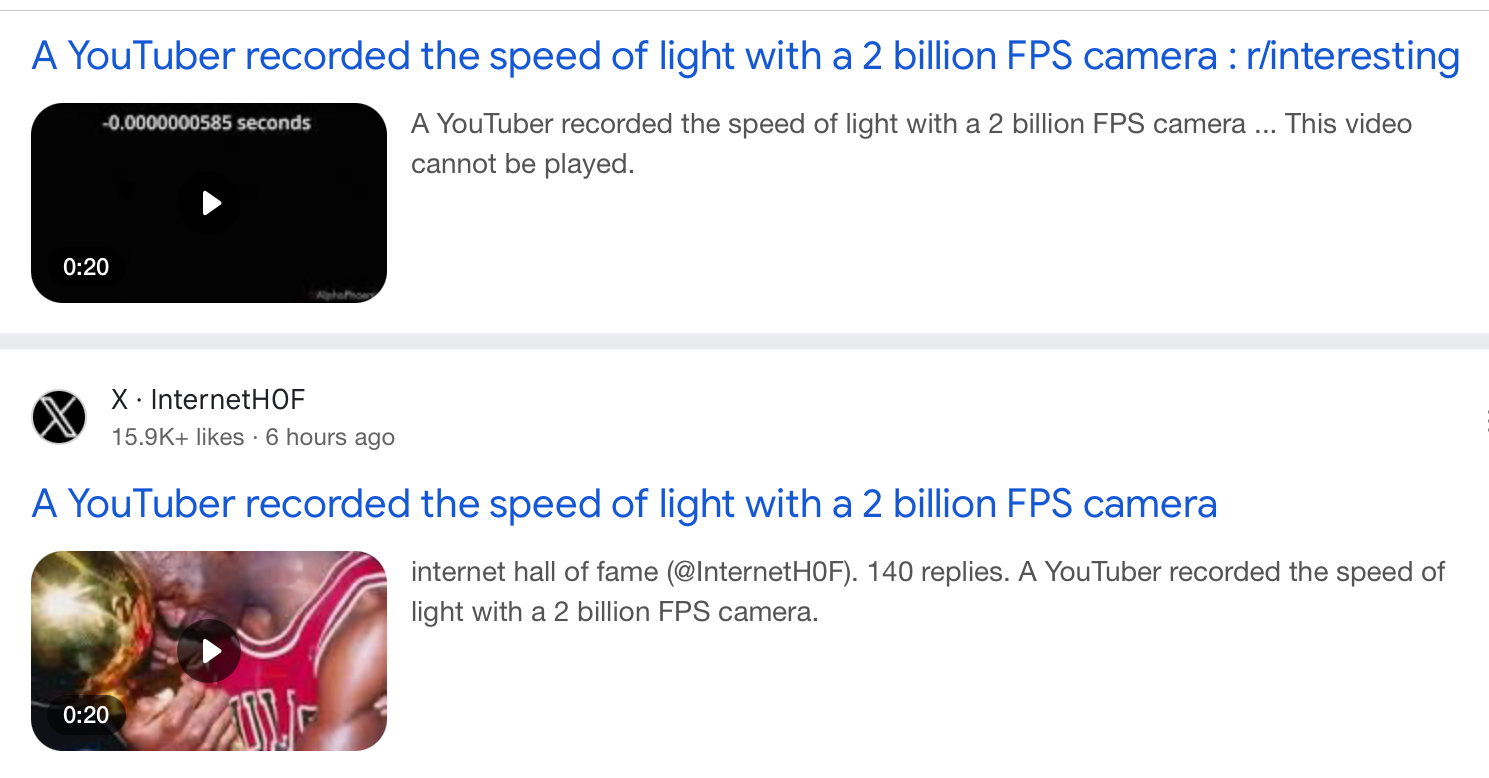Open three-dot options beside the X result
The image size is (1489, 778).
click(x=1486, y=419)
